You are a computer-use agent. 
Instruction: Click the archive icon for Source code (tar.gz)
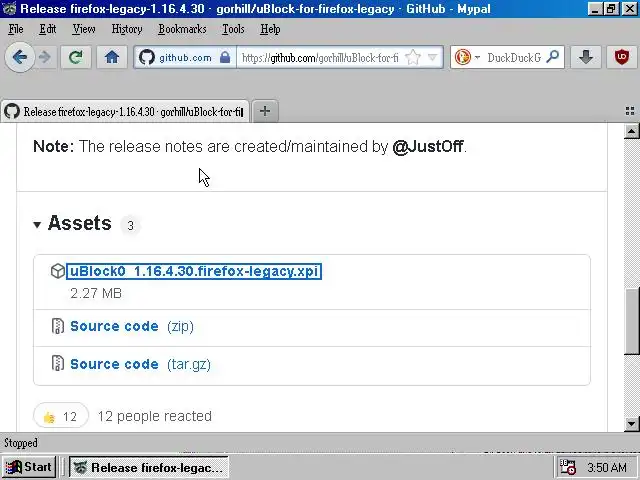(x=58, y=363)
